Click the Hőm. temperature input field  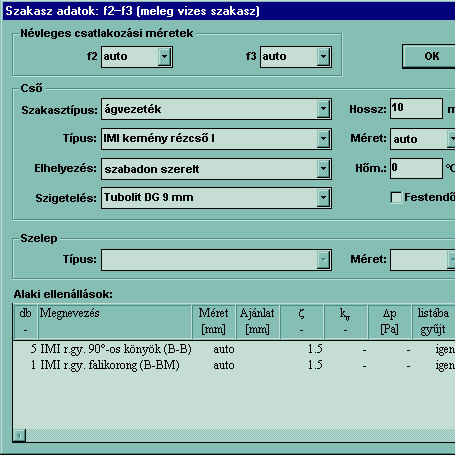pos(416,168)
